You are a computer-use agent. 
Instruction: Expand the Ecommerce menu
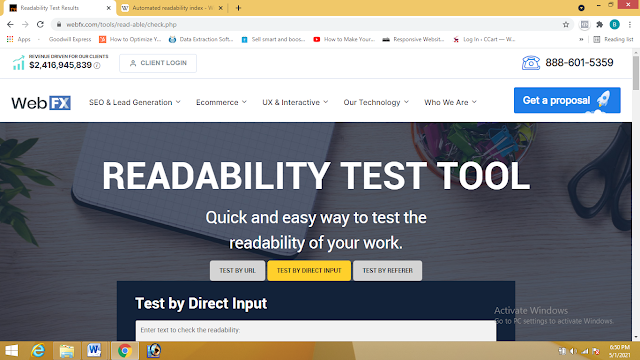click(221, 102)
